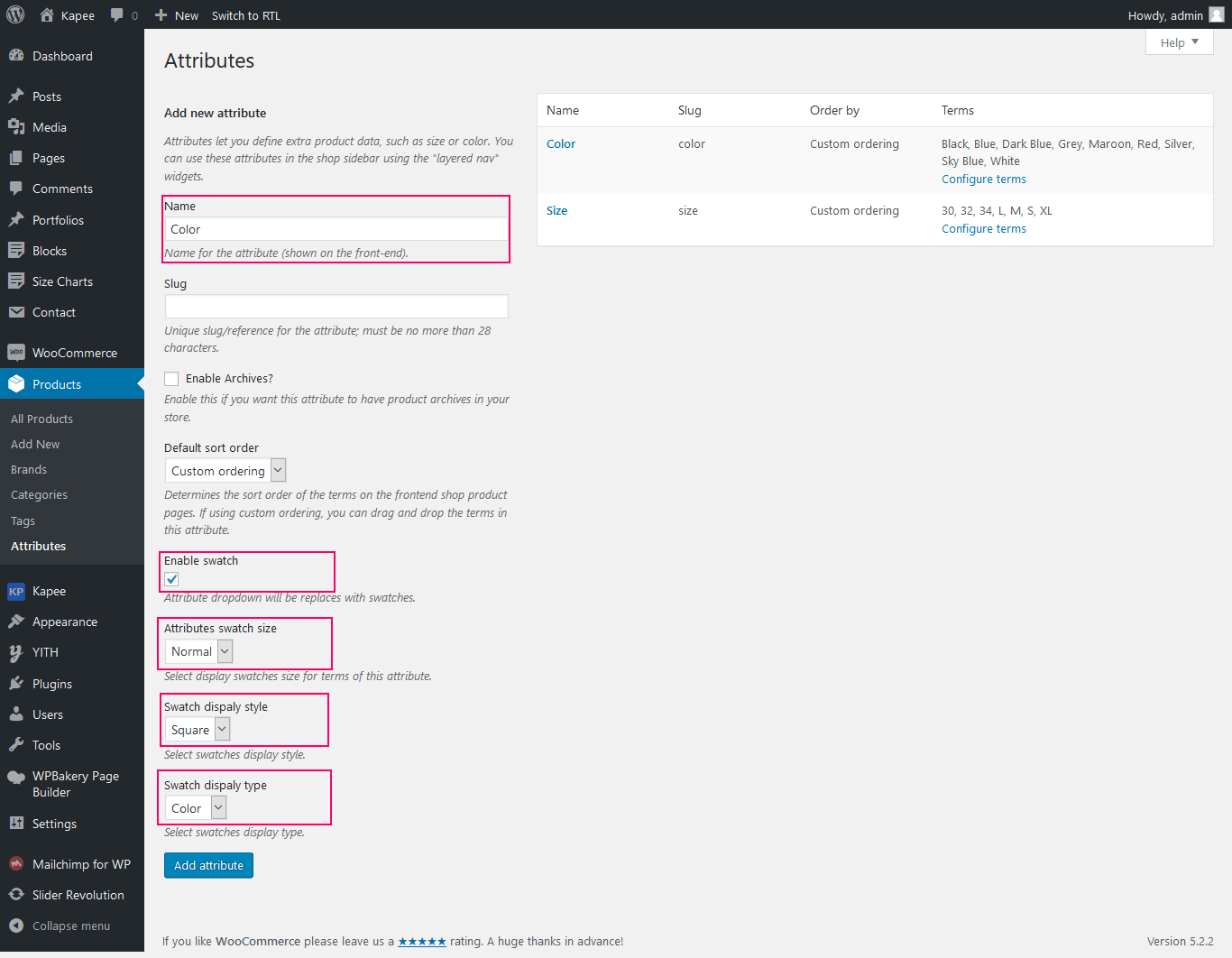Click Switch to RTL in admin bar
Image resolution: width=1232 pixels, height=958 pixels.
(x=246, y=15)
